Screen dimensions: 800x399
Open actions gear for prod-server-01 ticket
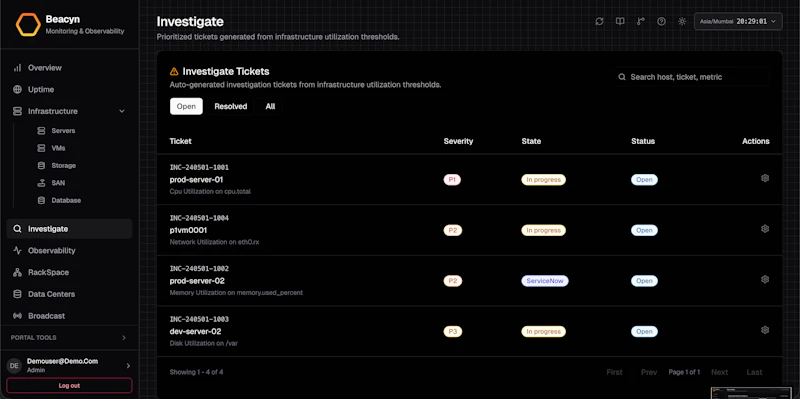pyautogui.click(x=765, y=178)
